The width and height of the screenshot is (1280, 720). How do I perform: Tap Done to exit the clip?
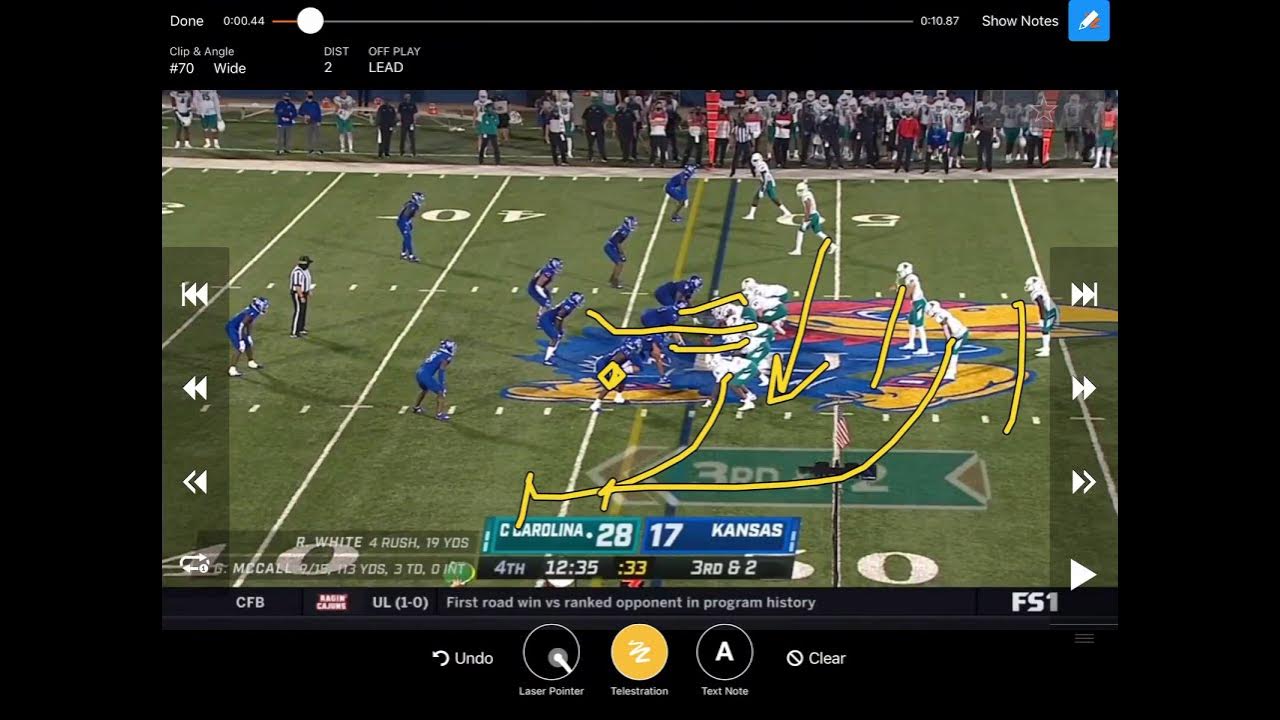point(187,21)
